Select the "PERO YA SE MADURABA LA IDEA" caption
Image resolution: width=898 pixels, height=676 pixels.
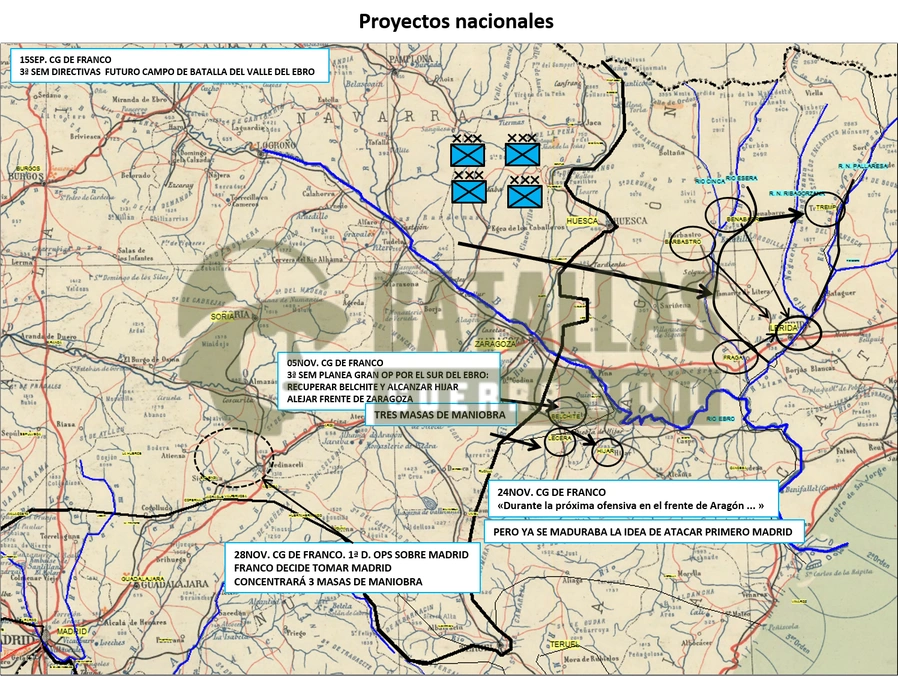(x=645, y=532)
